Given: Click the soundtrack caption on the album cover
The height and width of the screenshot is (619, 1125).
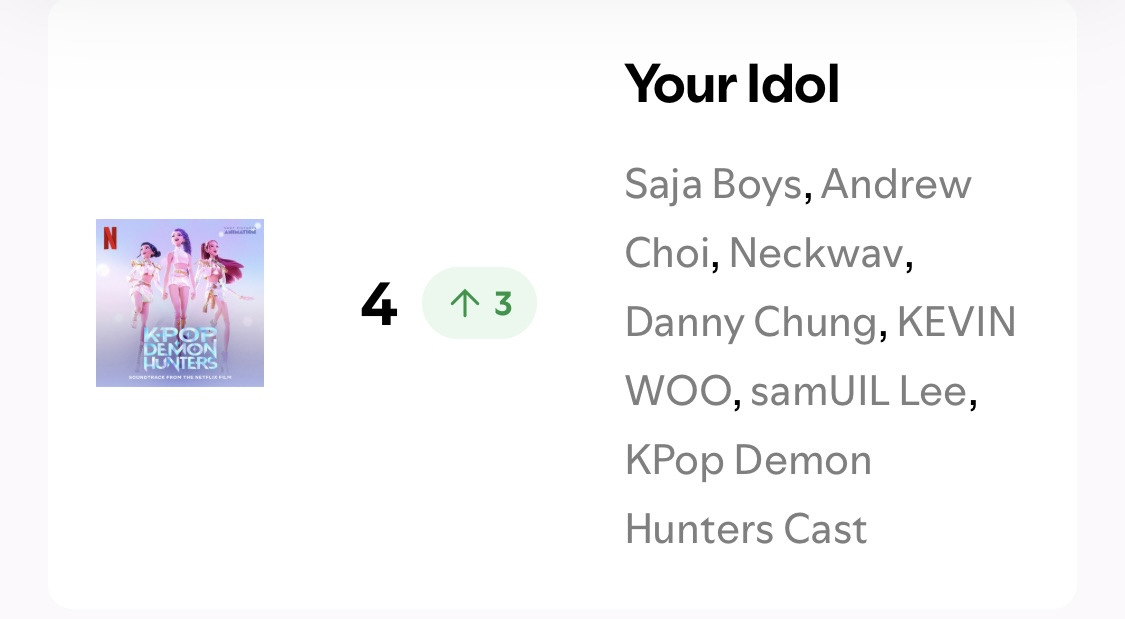Looking at the screenshot, I should (180, 378).
